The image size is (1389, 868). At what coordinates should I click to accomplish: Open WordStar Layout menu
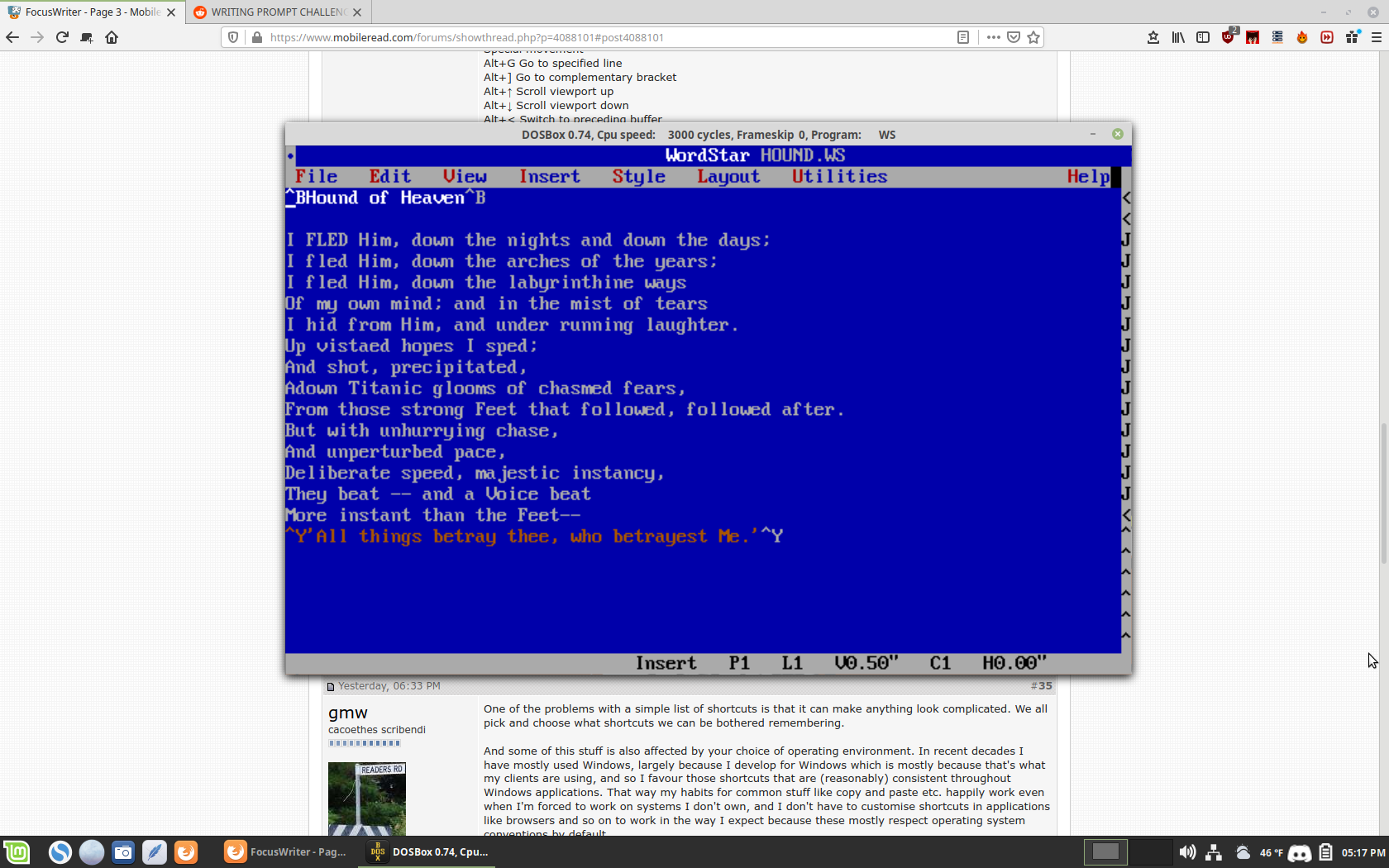tap(728, 177)
